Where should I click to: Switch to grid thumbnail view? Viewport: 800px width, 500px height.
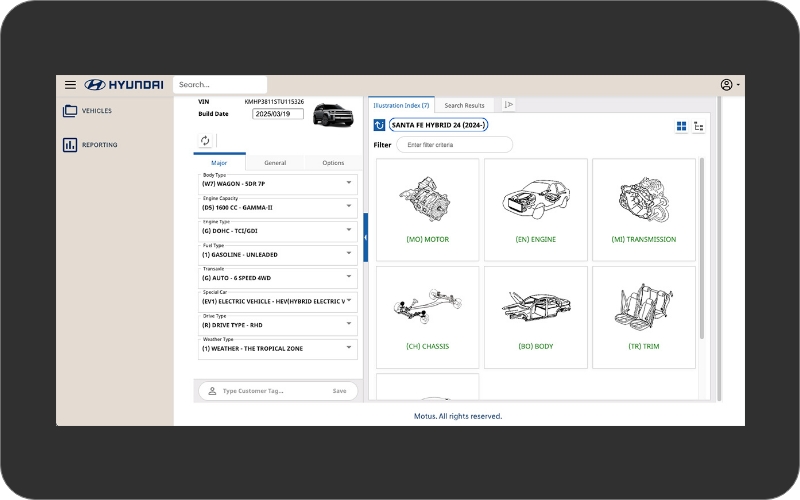click(681, 126)
